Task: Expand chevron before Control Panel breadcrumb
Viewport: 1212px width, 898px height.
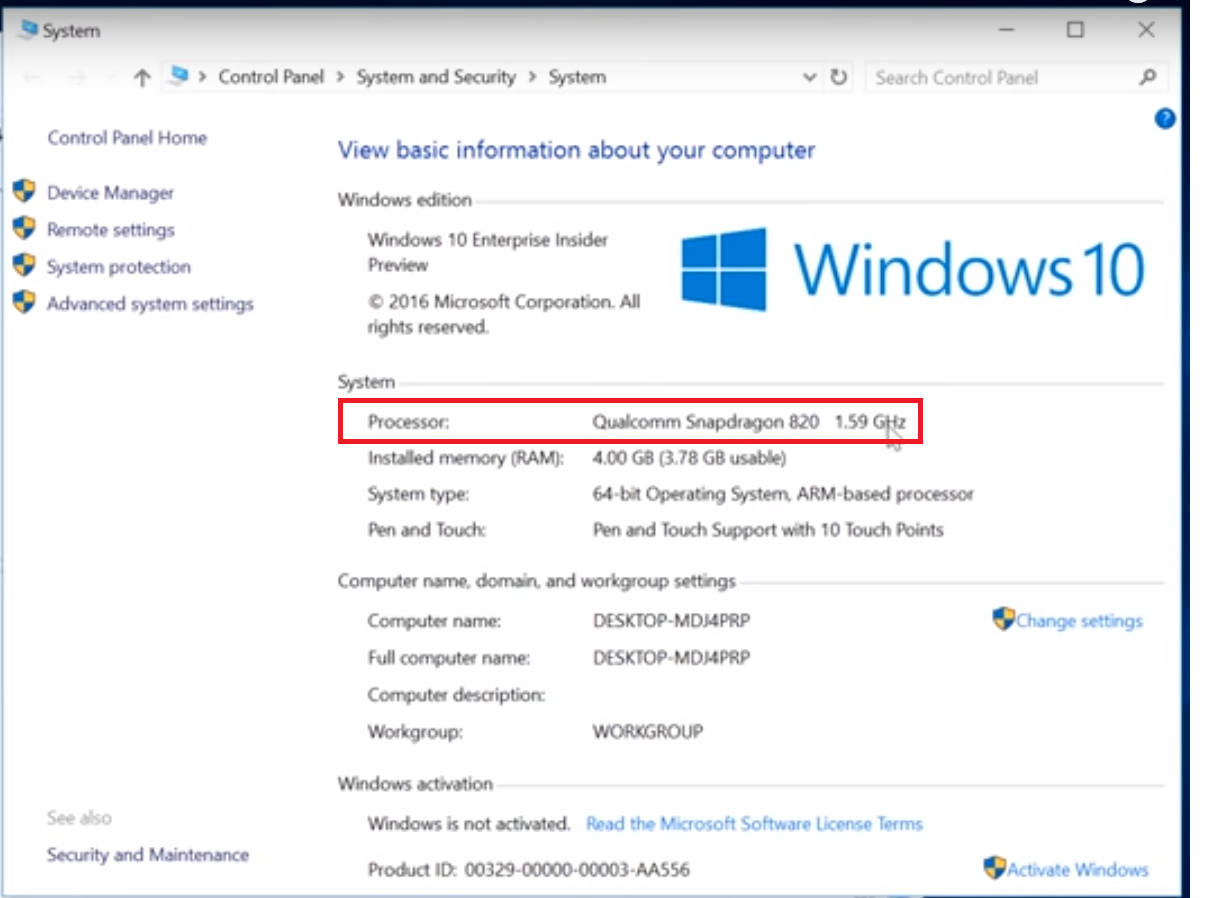Action: (203, 77)
